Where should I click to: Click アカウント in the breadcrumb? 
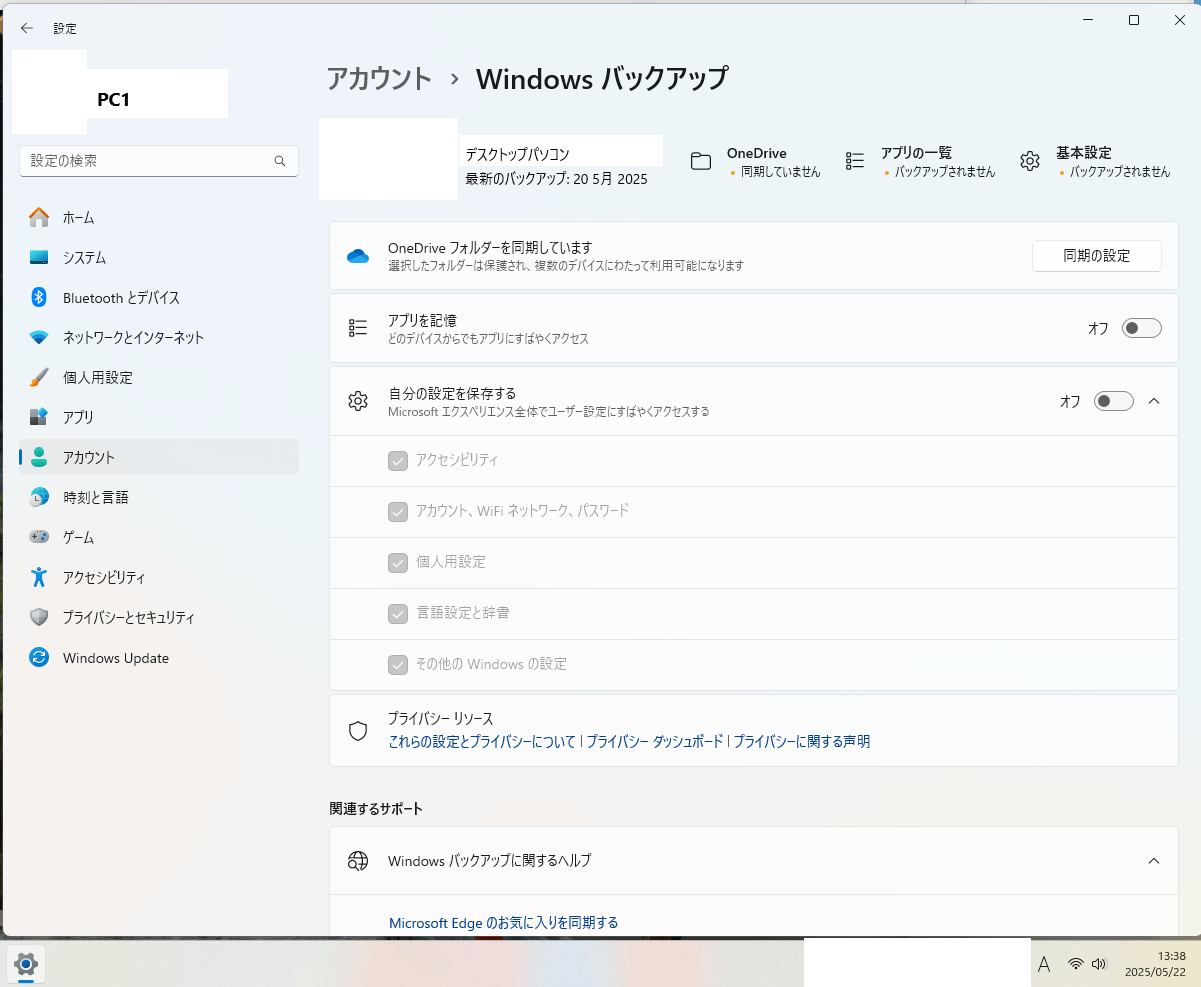pos(380,79)
